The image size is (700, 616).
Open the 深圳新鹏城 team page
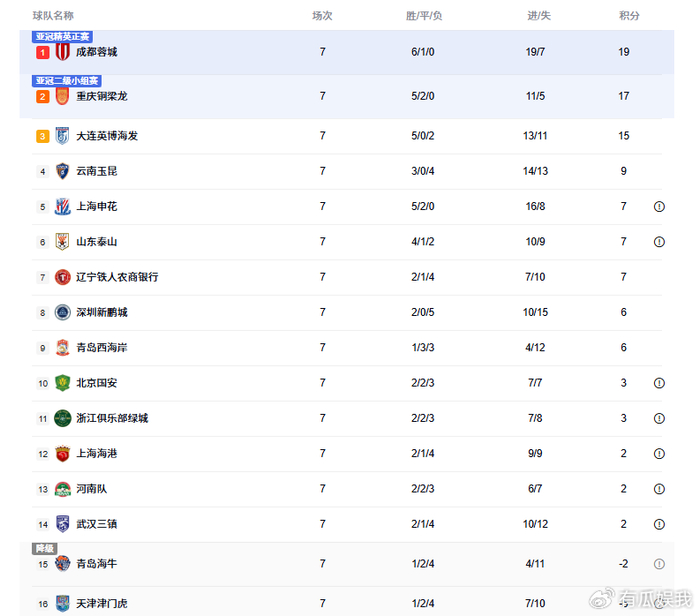[x=102, y=312]
